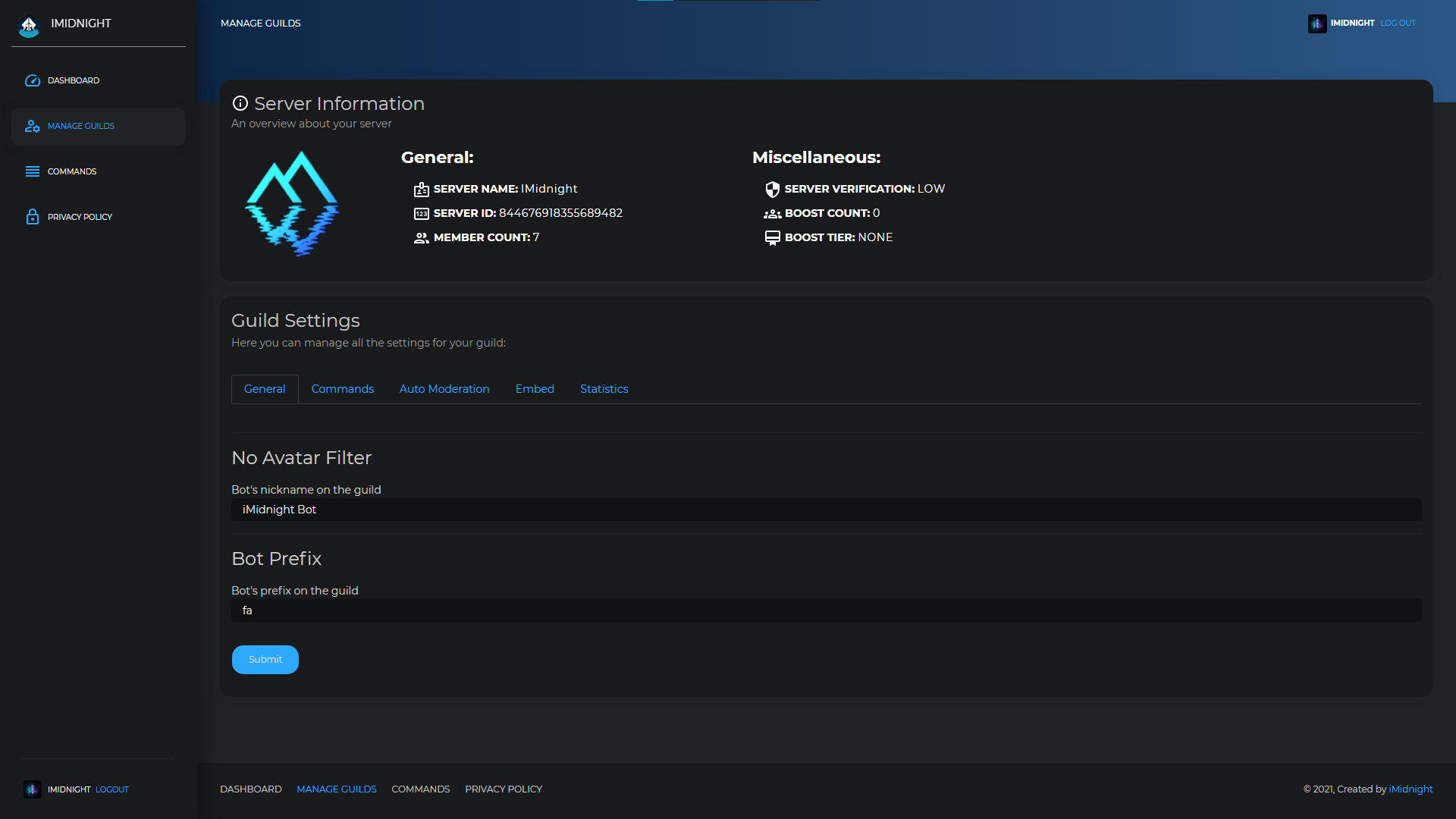Click the IMIDNIGHT username at the sidebar bottom
The height and width of the screenshot is (819, 1456).
[x=69, y=789]
